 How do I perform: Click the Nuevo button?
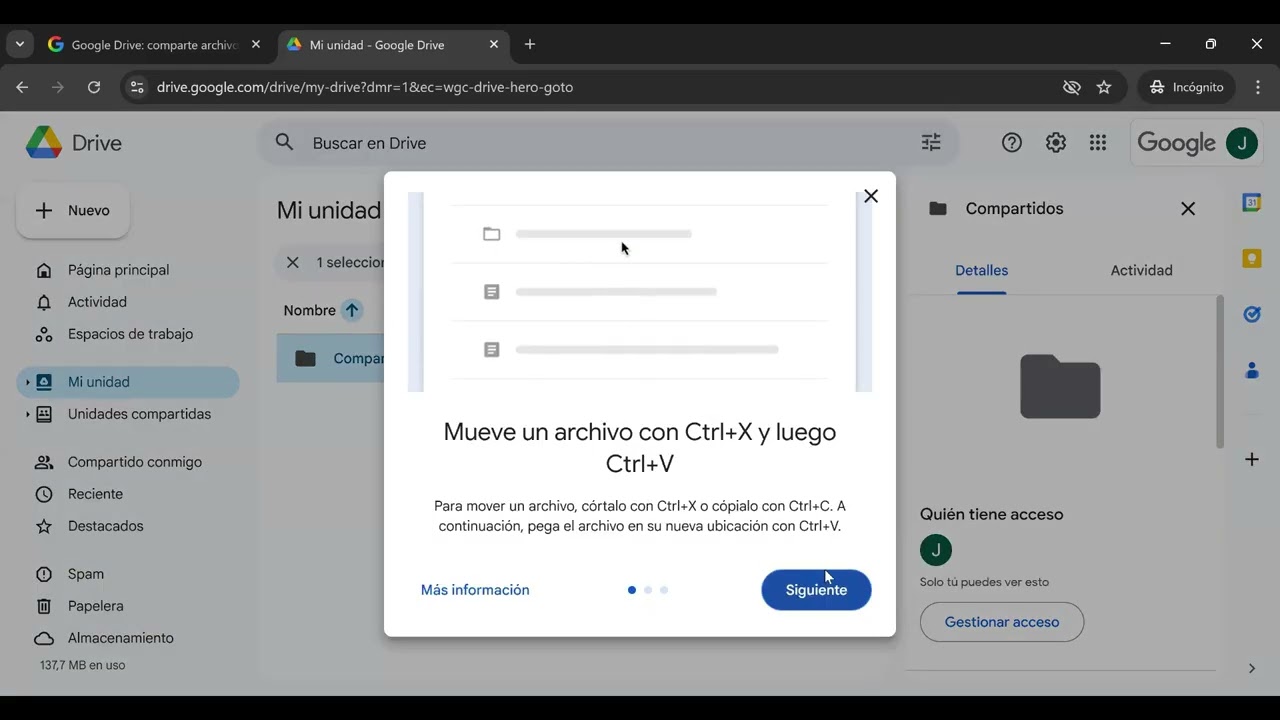pos(73,210)
